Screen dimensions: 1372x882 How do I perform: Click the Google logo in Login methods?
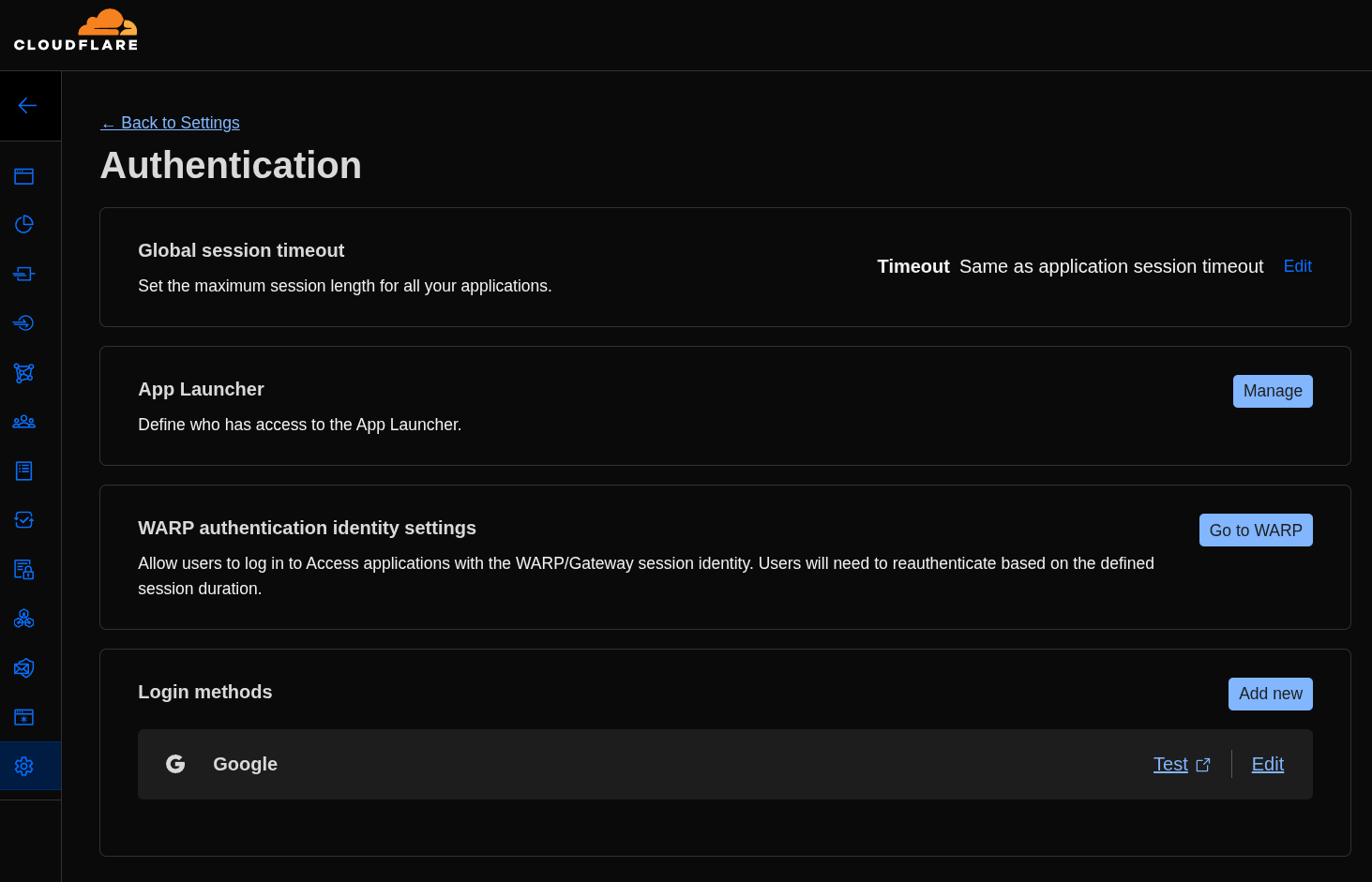click(x=175, y=764)
